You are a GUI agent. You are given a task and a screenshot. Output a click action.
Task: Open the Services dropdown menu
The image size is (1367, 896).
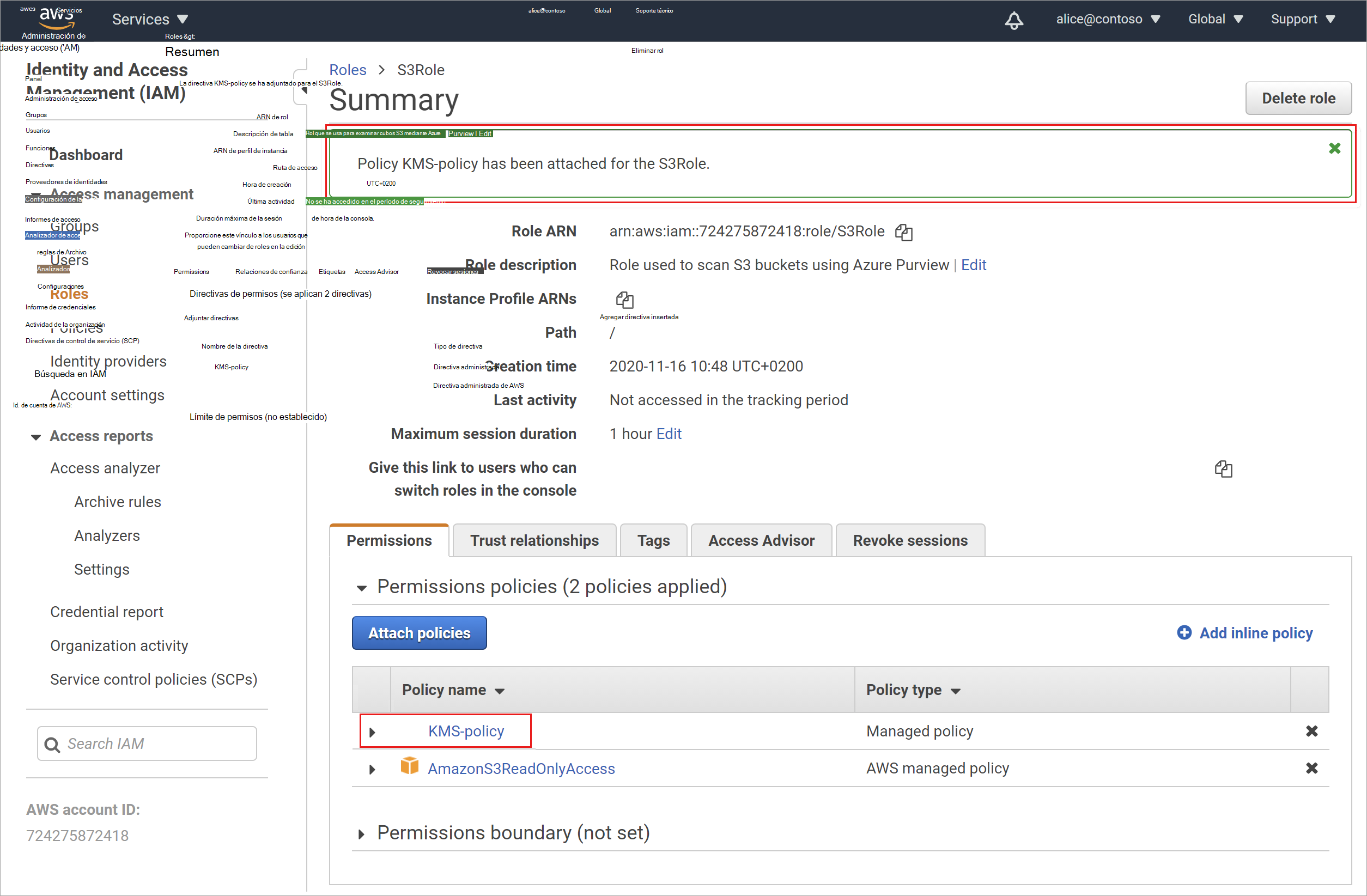click(x=150, y=19)
